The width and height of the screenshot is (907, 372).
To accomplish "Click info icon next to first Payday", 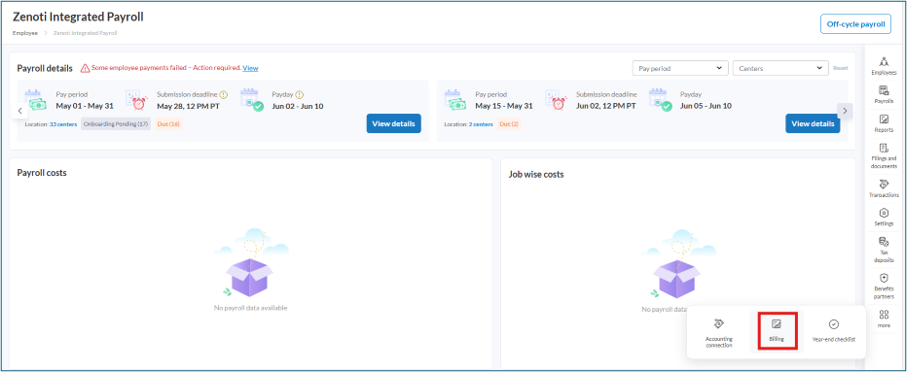I will tap(300, 95).
